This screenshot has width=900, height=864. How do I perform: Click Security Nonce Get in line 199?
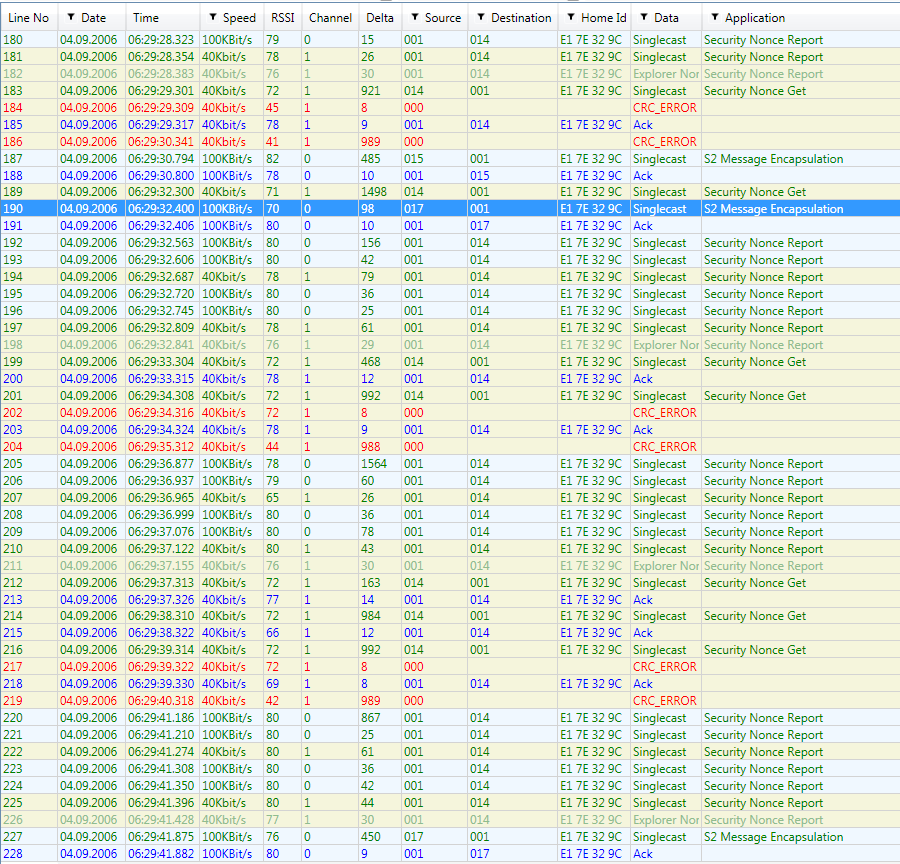point(755,362)
